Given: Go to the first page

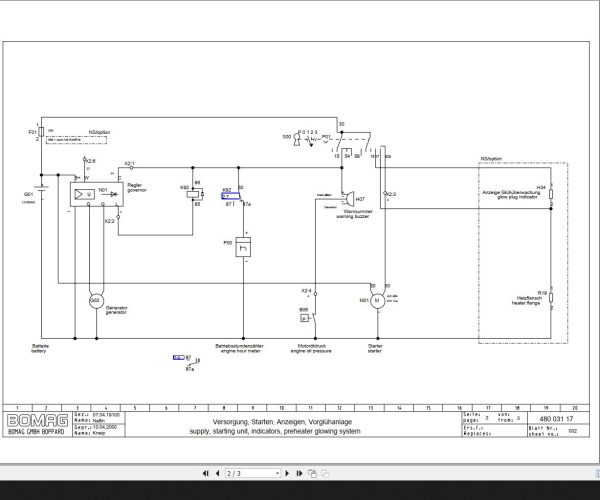Looking at the screenshot, I should click(x=205, y=474).
